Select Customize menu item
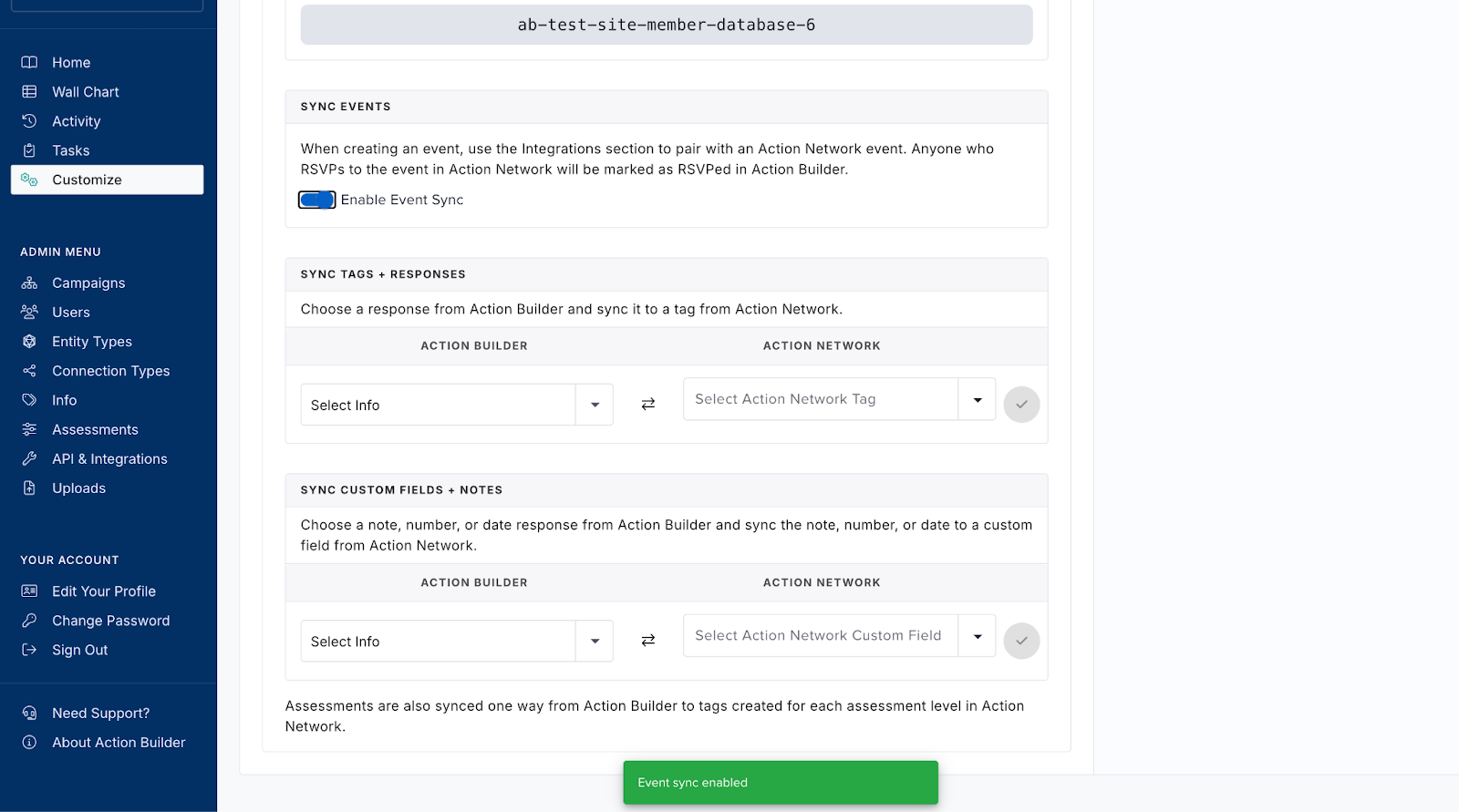This screenshot has width=1459, height=812. coord(107,180)
